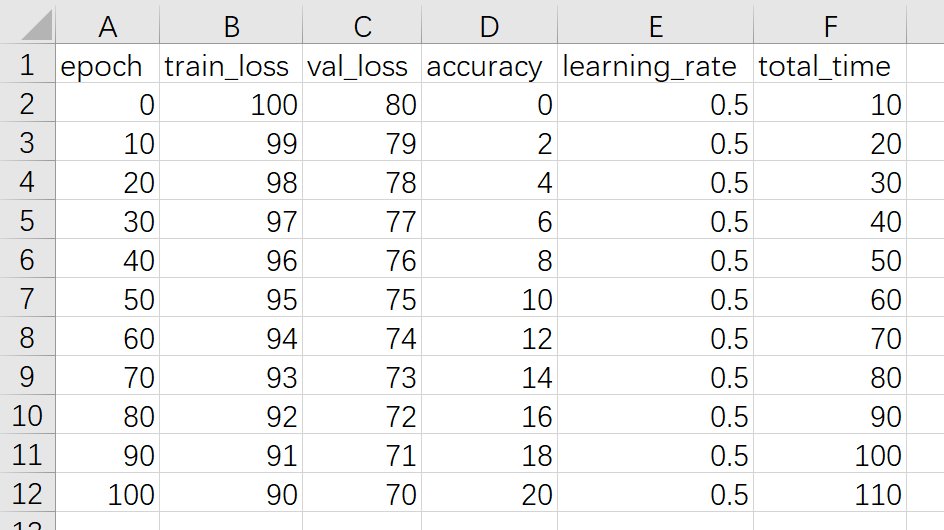This screenshot has width=944, height=530.
Task: Click the "val_loss" header cell
Action: [361, 66]
